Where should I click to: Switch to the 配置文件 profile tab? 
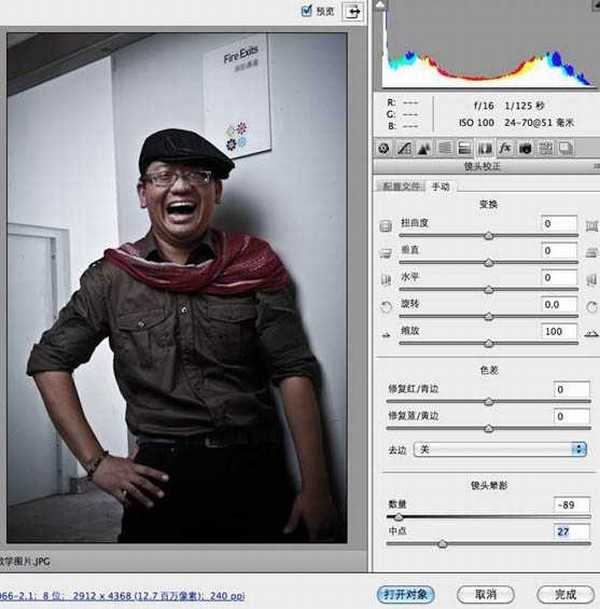tap(400, 186)
